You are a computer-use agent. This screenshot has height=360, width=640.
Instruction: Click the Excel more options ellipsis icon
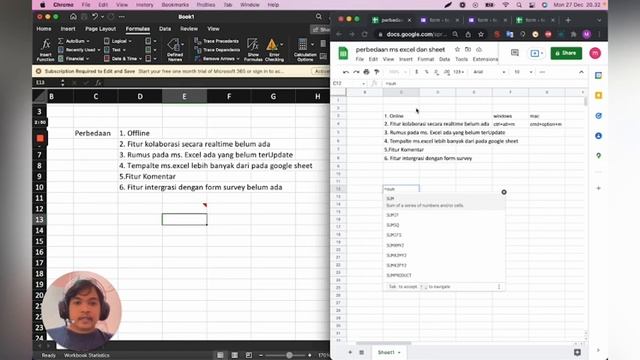[x=122, y=17]
